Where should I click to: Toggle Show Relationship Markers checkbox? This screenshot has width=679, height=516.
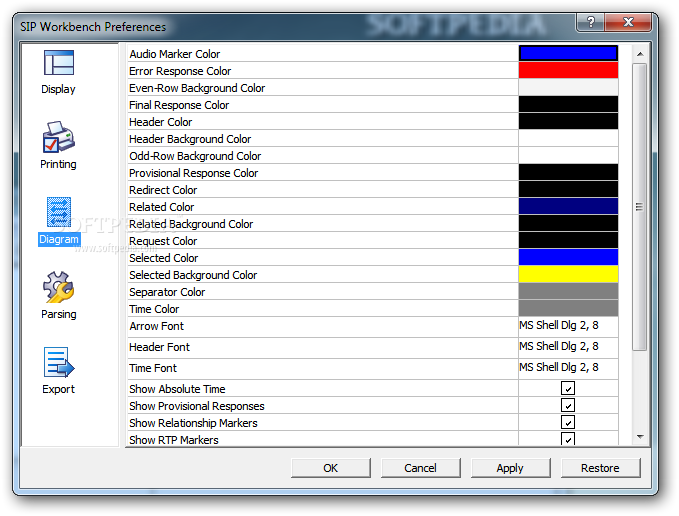click(568, 422)
